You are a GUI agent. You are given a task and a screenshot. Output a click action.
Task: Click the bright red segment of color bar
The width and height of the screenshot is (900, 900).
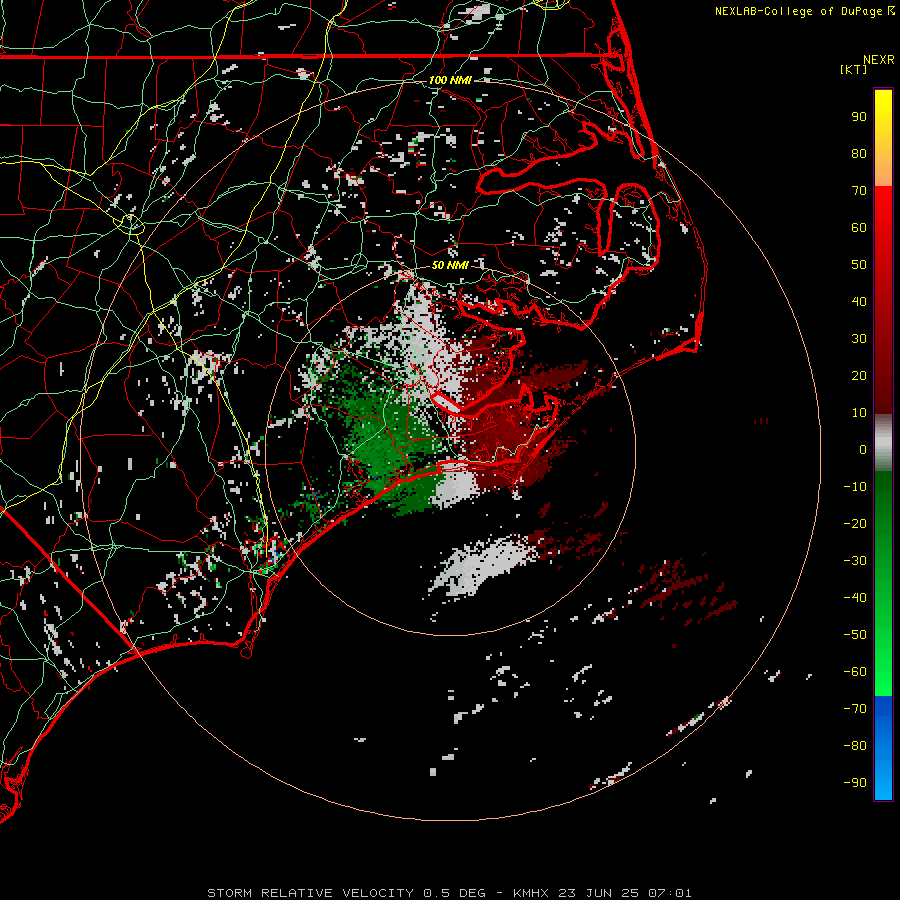(x=883, y=210)
